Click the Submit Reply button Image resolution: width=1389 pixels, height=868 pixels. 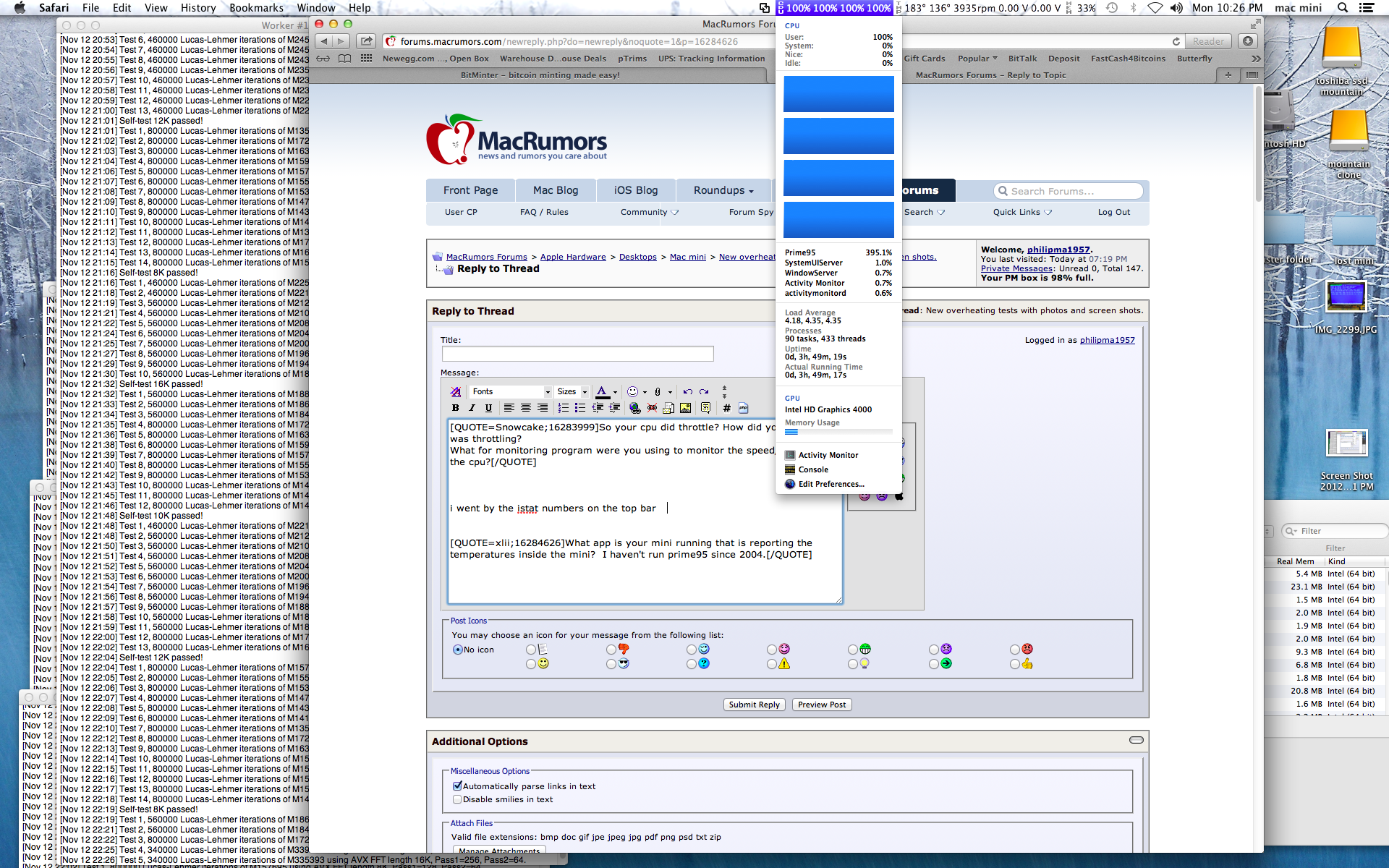point(754,705)
